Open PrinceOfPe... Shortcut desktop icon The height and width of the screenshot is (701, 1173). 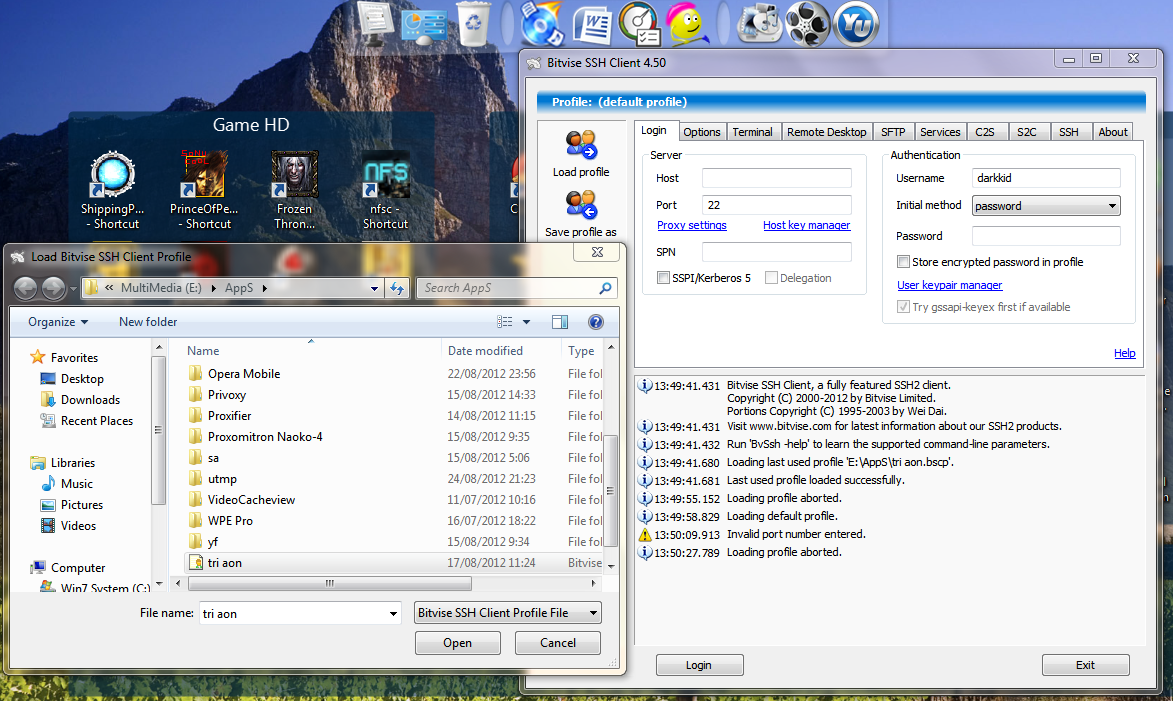203,190
